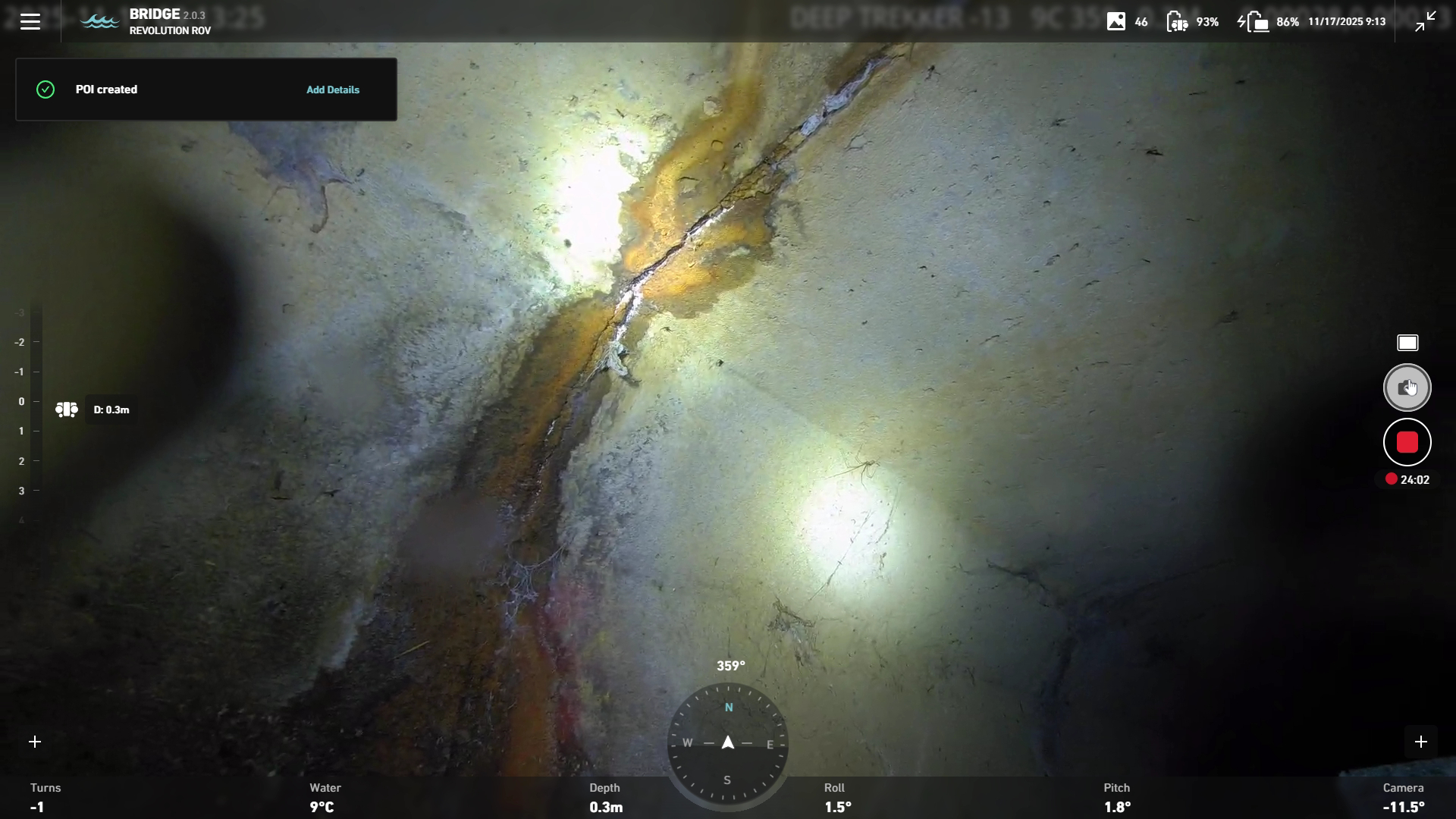Viewport: 1456px width, 819px height.
Task: Stop video recording with the red square button
Action: 1407,442
